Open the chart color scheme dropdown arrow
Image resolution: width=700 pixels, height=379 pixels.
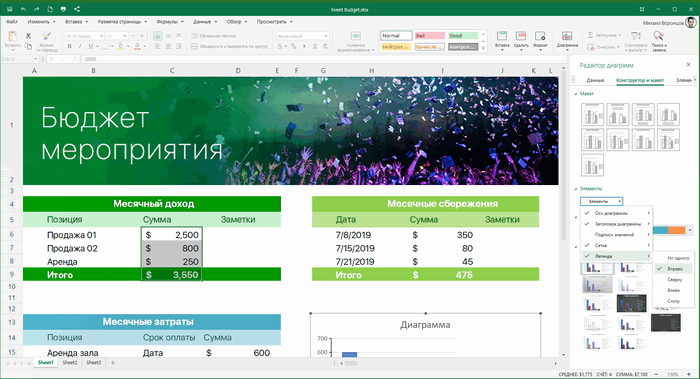coord(690,230)
